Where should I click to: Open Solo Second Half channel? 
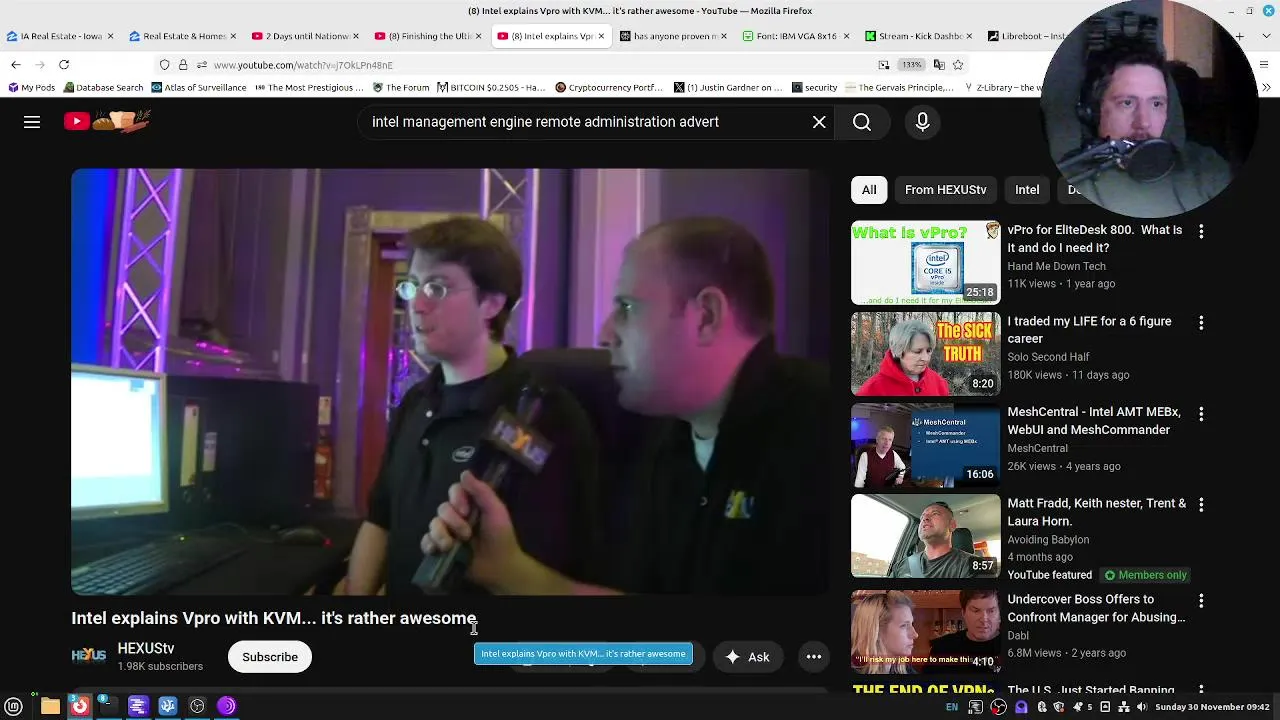[1048, 357]
